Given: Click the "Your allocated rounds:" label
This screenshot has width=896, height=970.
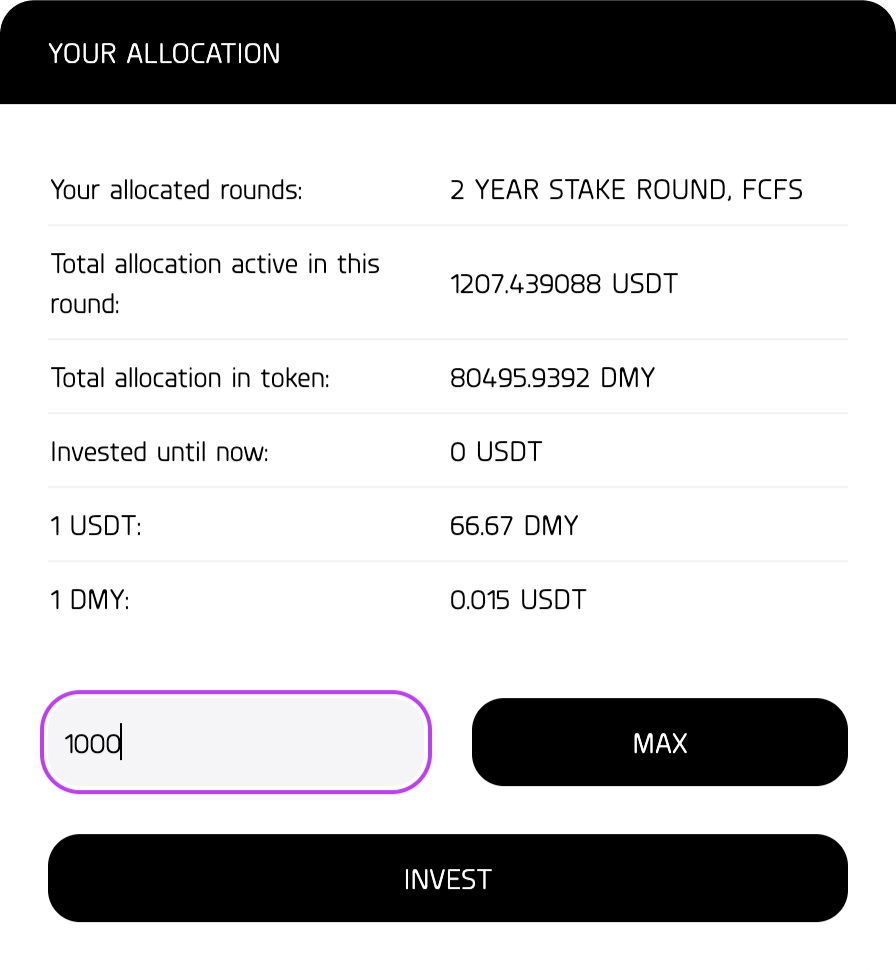Looking at the screenshot, I should [176, 189].
